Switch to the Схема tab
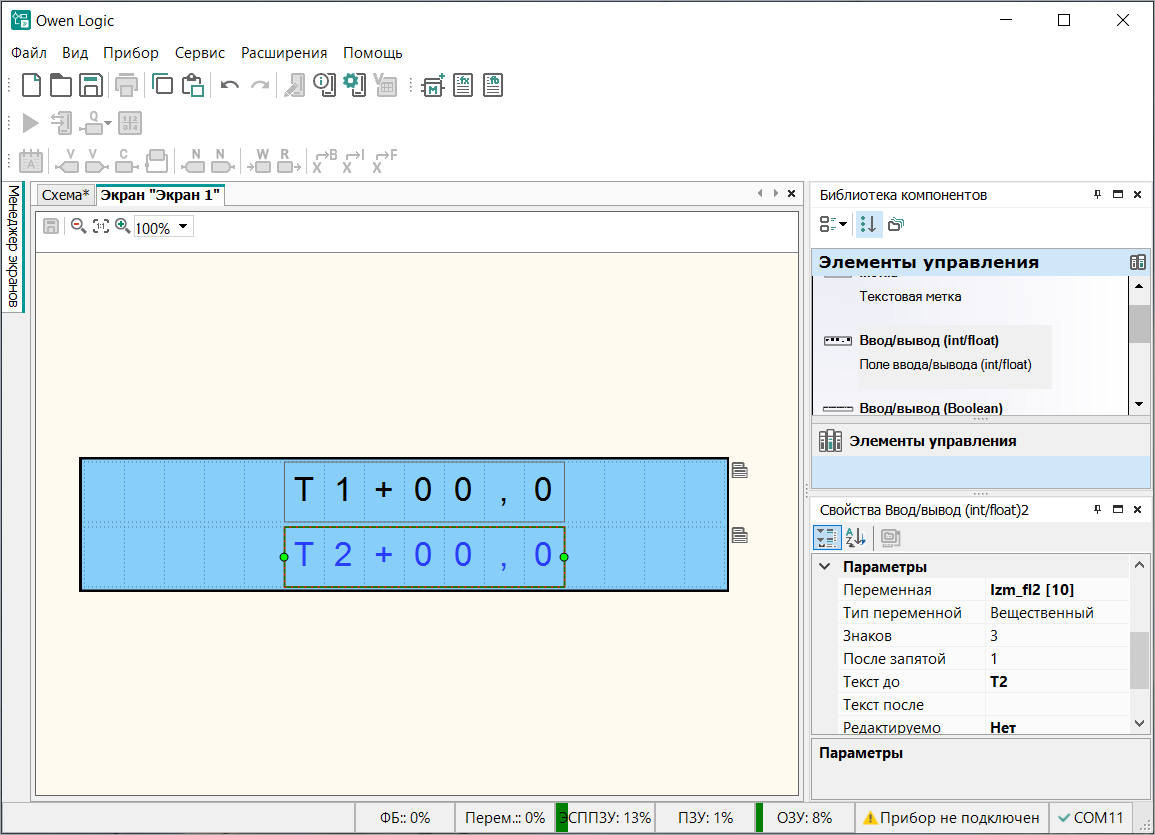Screen dimensions: 1155x835 [65, 195]
